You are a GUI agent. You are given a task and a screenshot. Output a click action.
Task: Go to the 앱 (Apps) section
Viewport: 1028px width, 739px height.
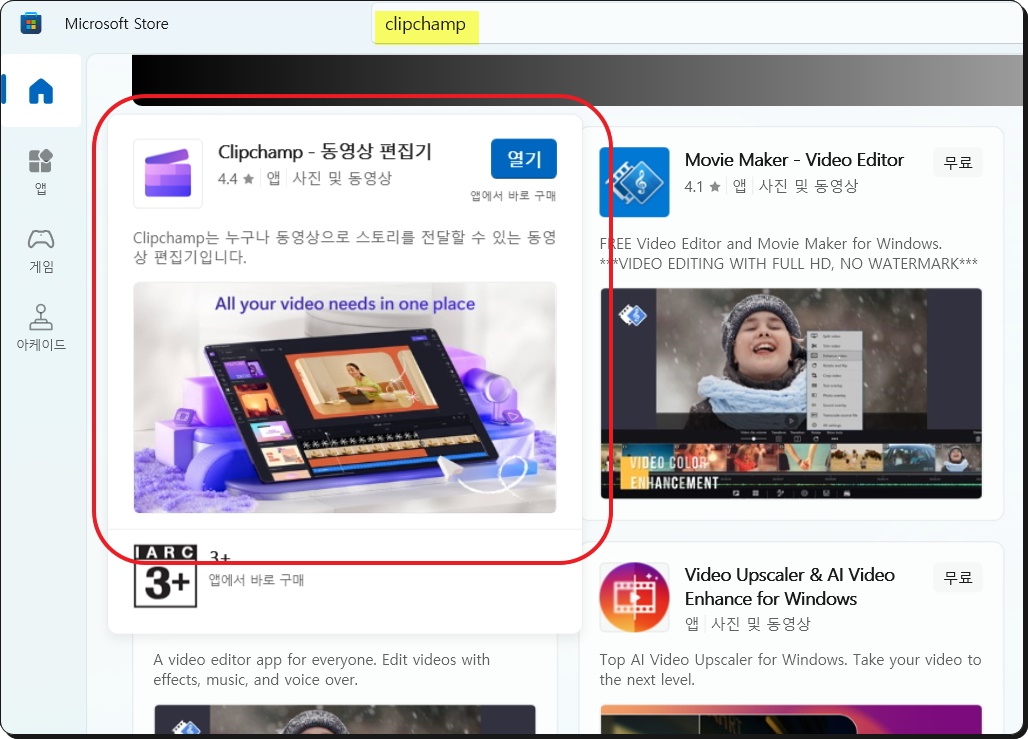(x=41, y=172)
